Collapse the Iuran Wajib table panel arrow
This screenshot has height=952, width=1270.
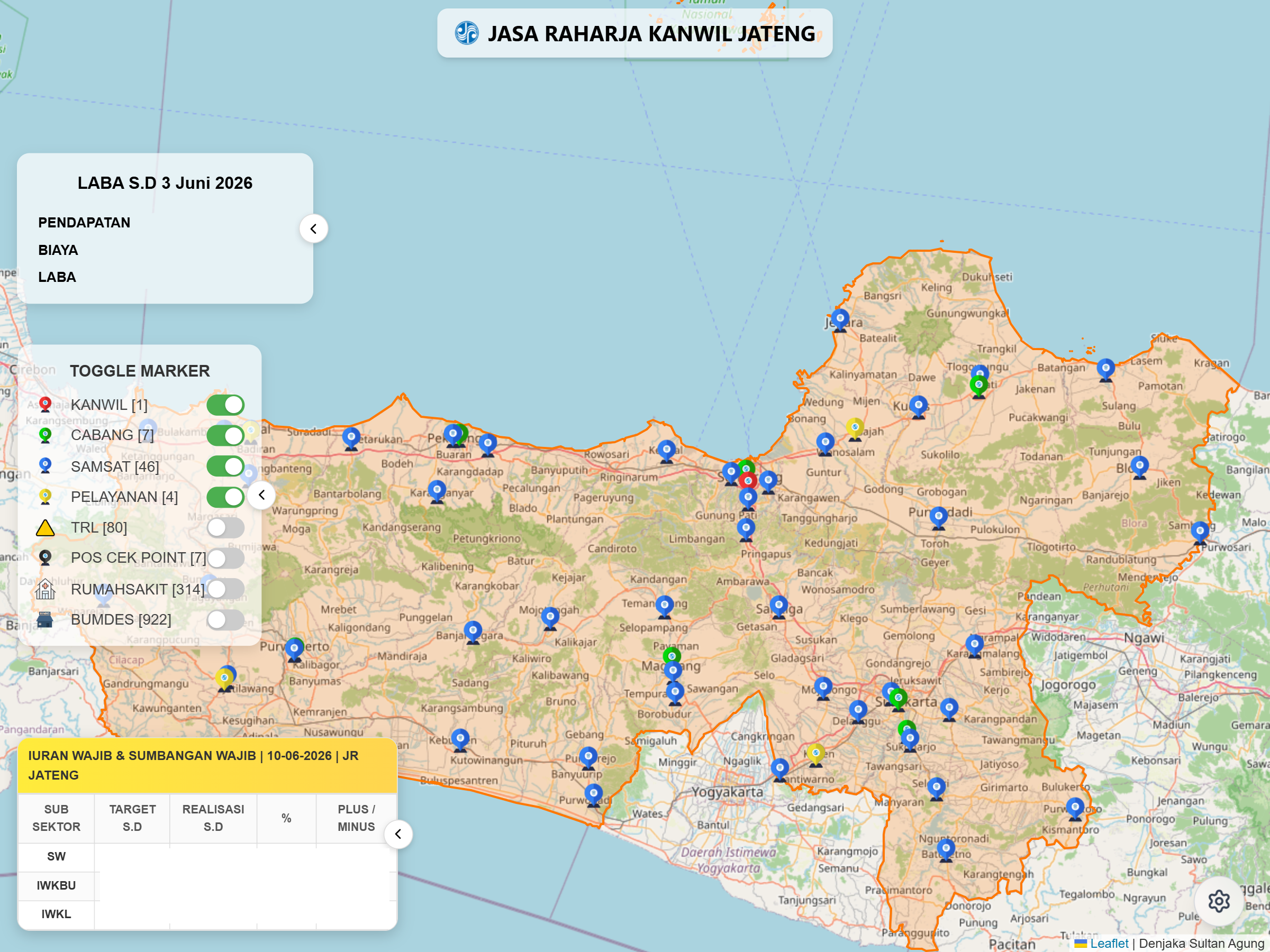click(398, 835)
